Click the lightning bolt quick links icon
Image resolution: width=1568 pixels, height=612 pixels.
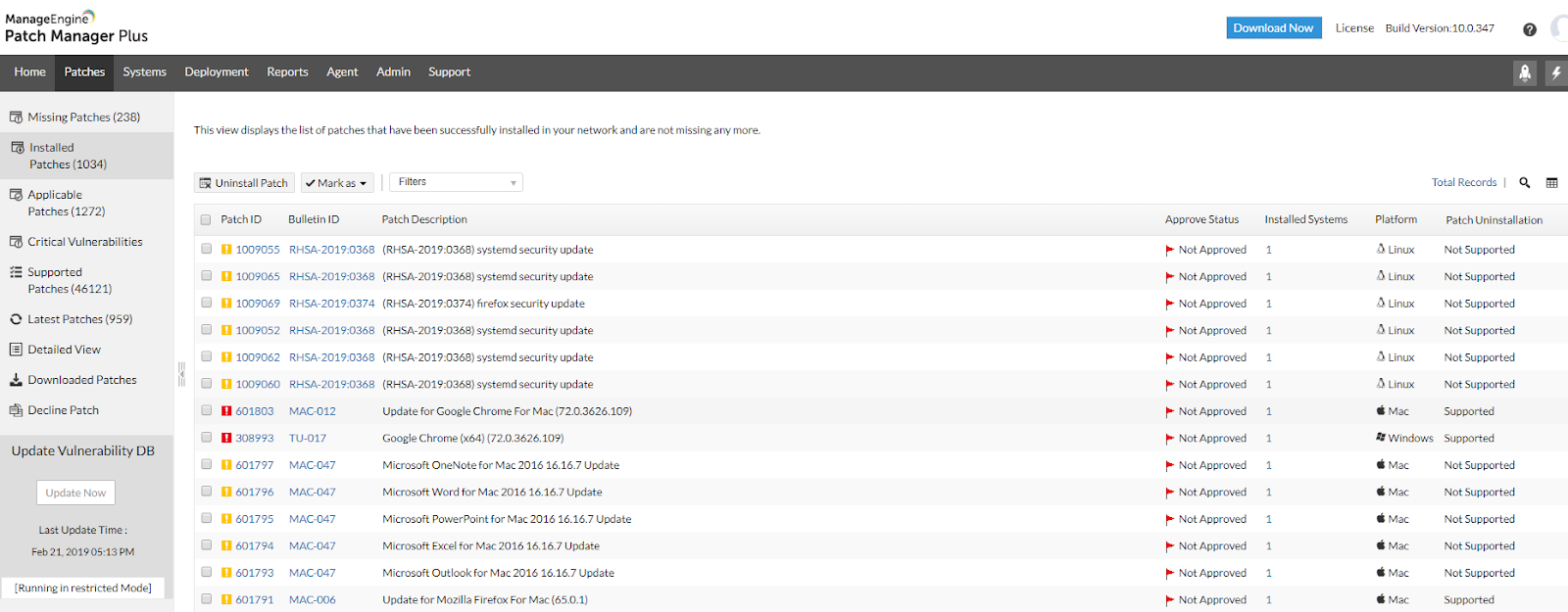pos(1556,72)
